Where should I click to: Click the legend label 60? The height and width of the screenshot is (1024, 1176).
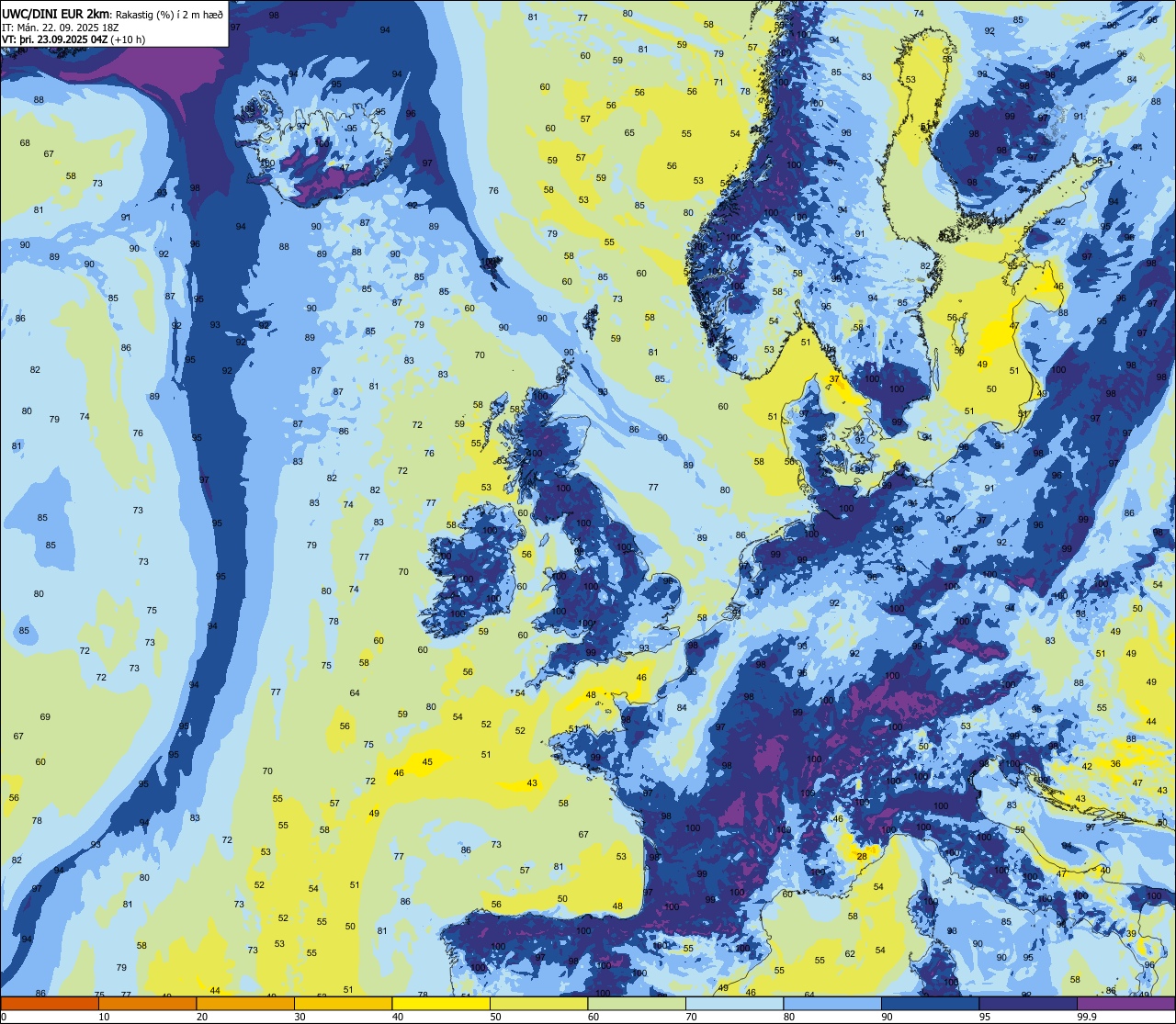[593, 1017]
